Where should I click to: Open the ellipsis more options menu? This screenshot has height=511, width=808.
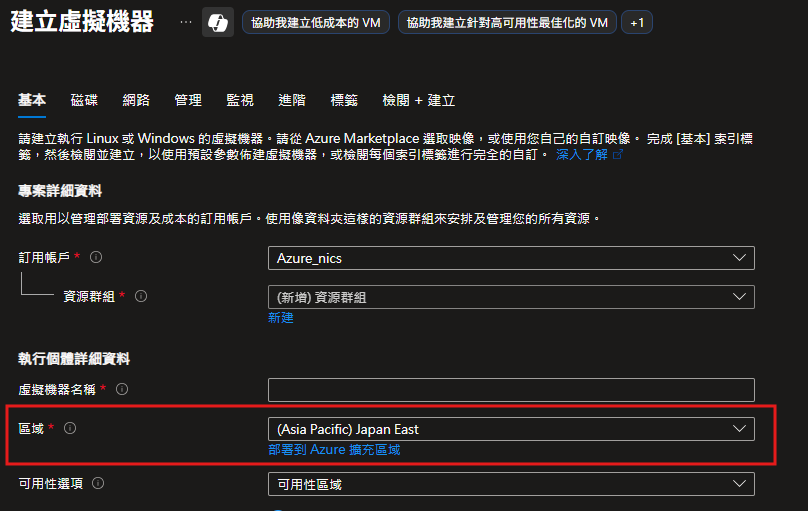coord(186,22)
